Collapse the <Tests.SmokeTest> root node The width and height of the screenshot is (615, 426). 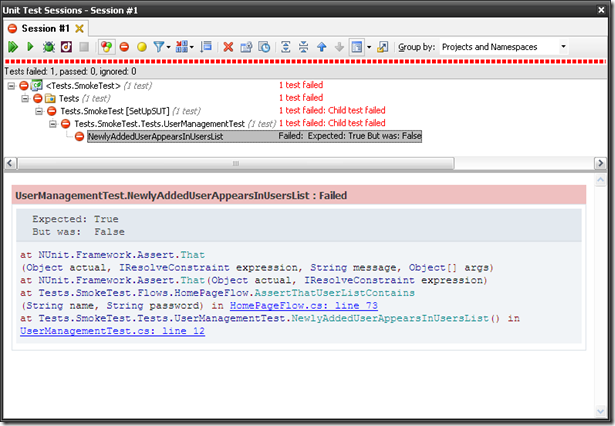(x=11, y=86)
